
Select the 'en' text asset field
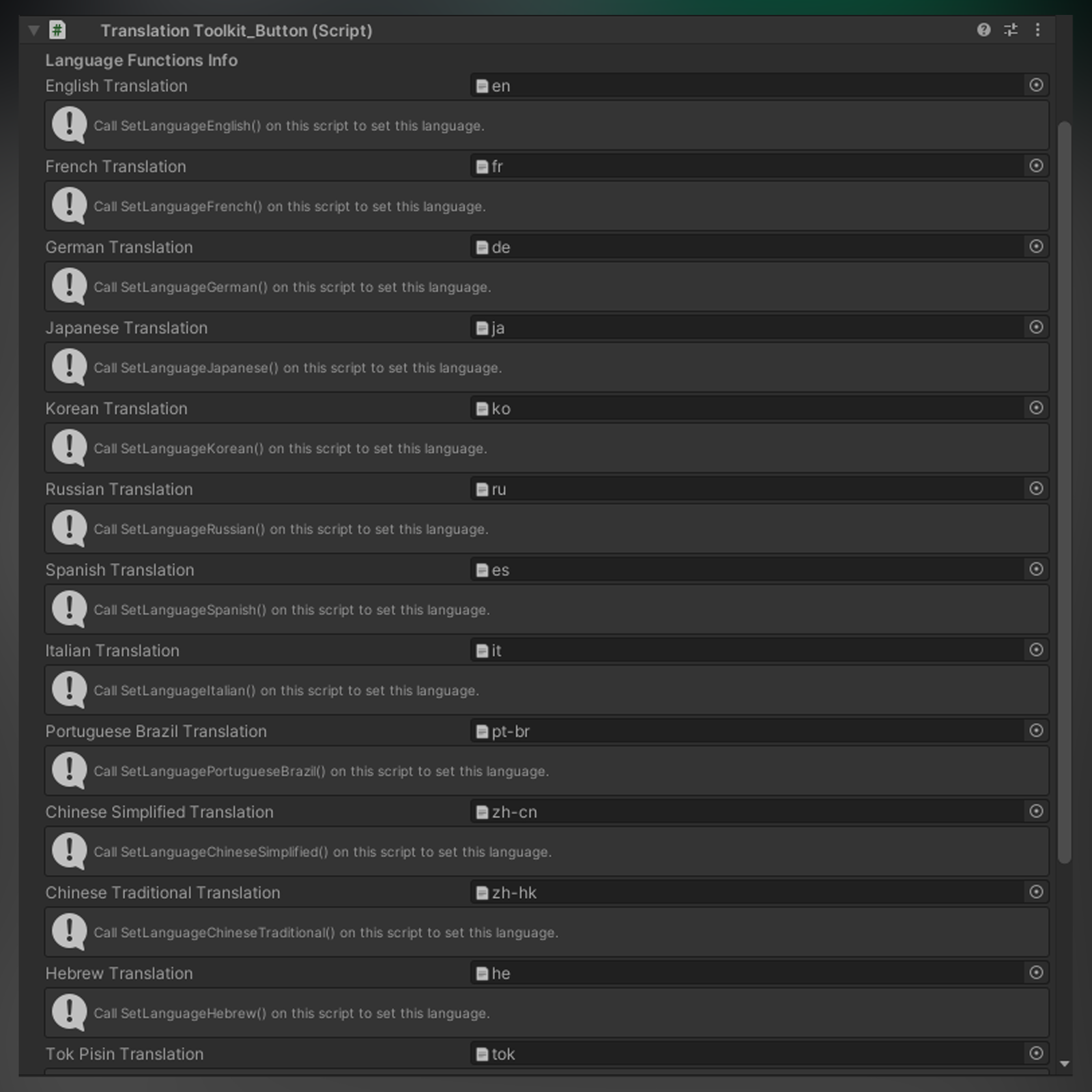(682, 85)
